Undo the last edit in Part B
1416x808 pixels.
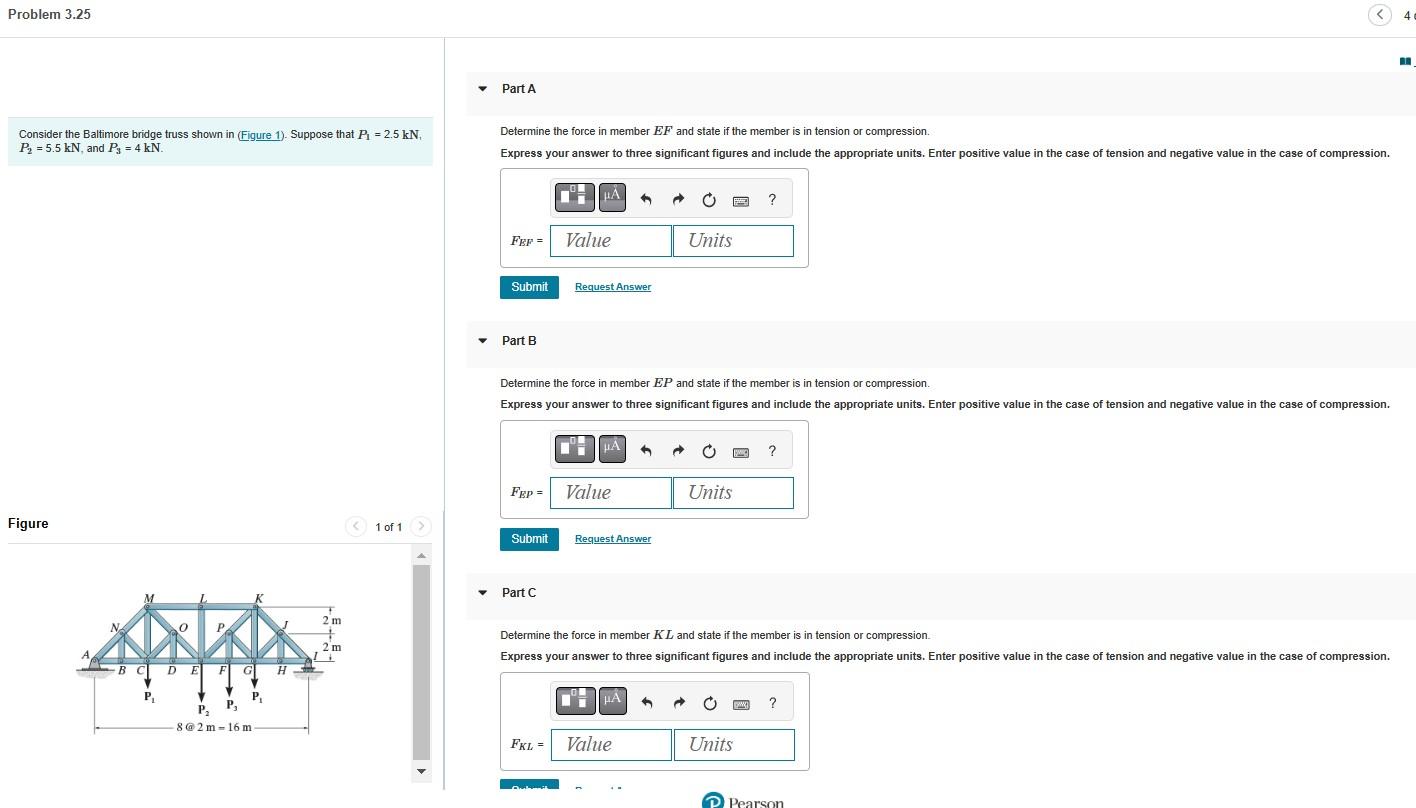646,452
